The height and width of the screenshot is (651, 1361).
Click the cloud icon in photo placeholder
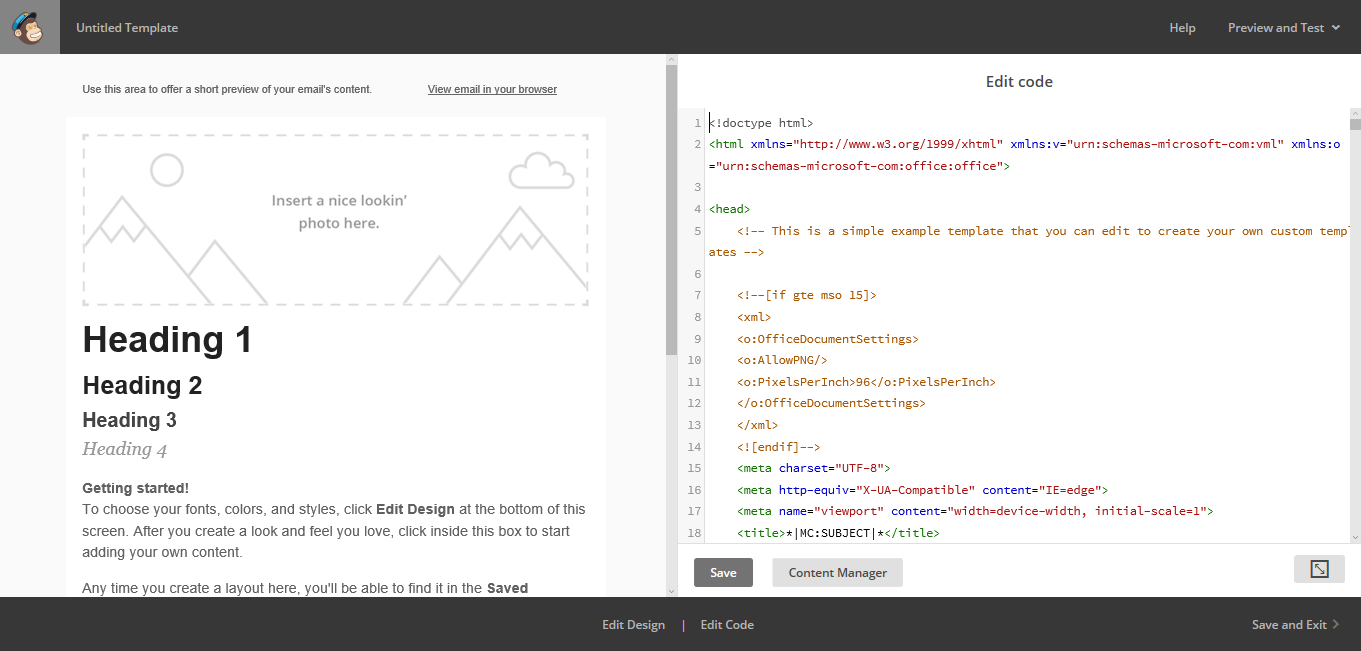click(x=541, y=171)
